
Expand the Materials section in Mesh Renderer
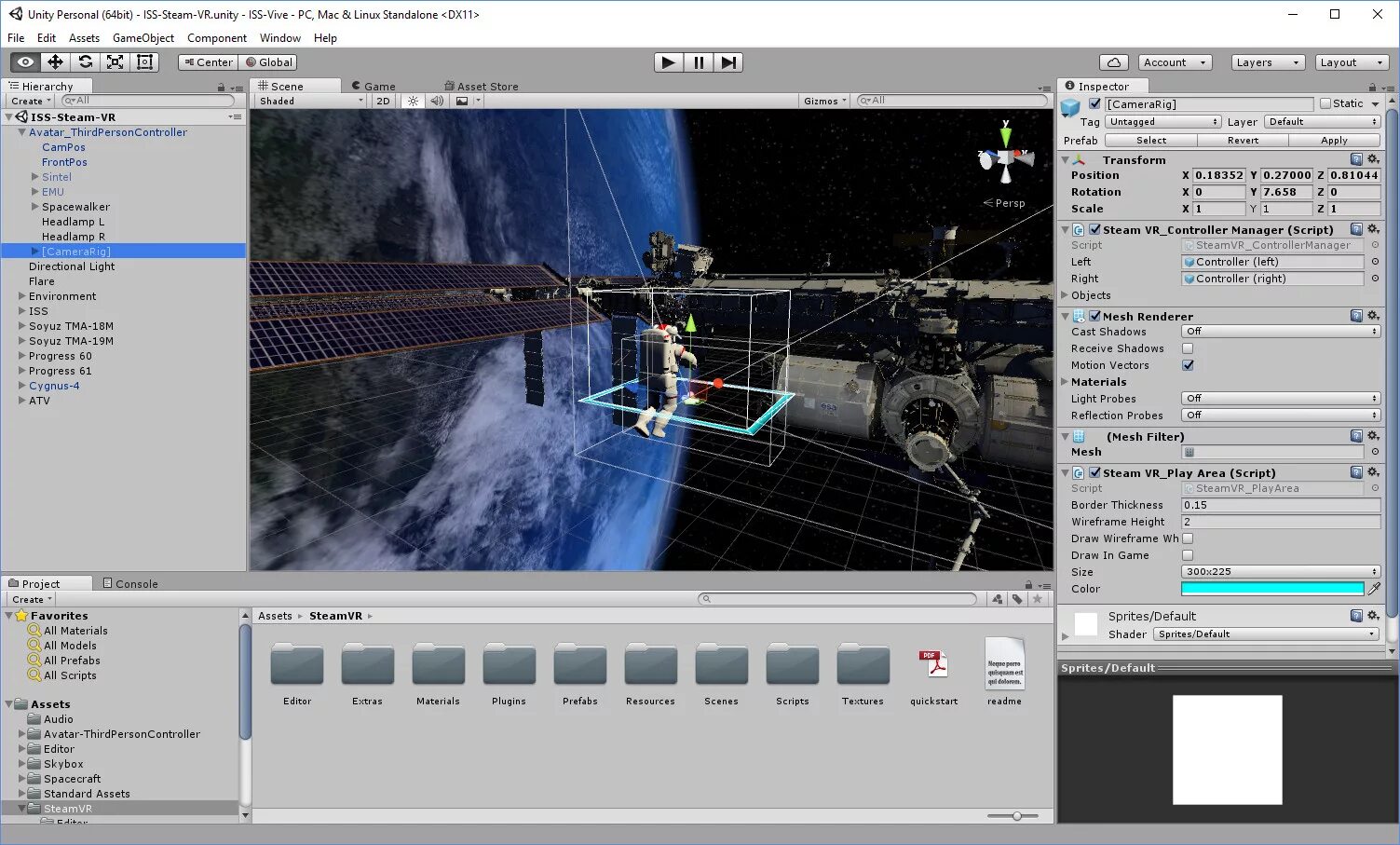click(1065, 382)
